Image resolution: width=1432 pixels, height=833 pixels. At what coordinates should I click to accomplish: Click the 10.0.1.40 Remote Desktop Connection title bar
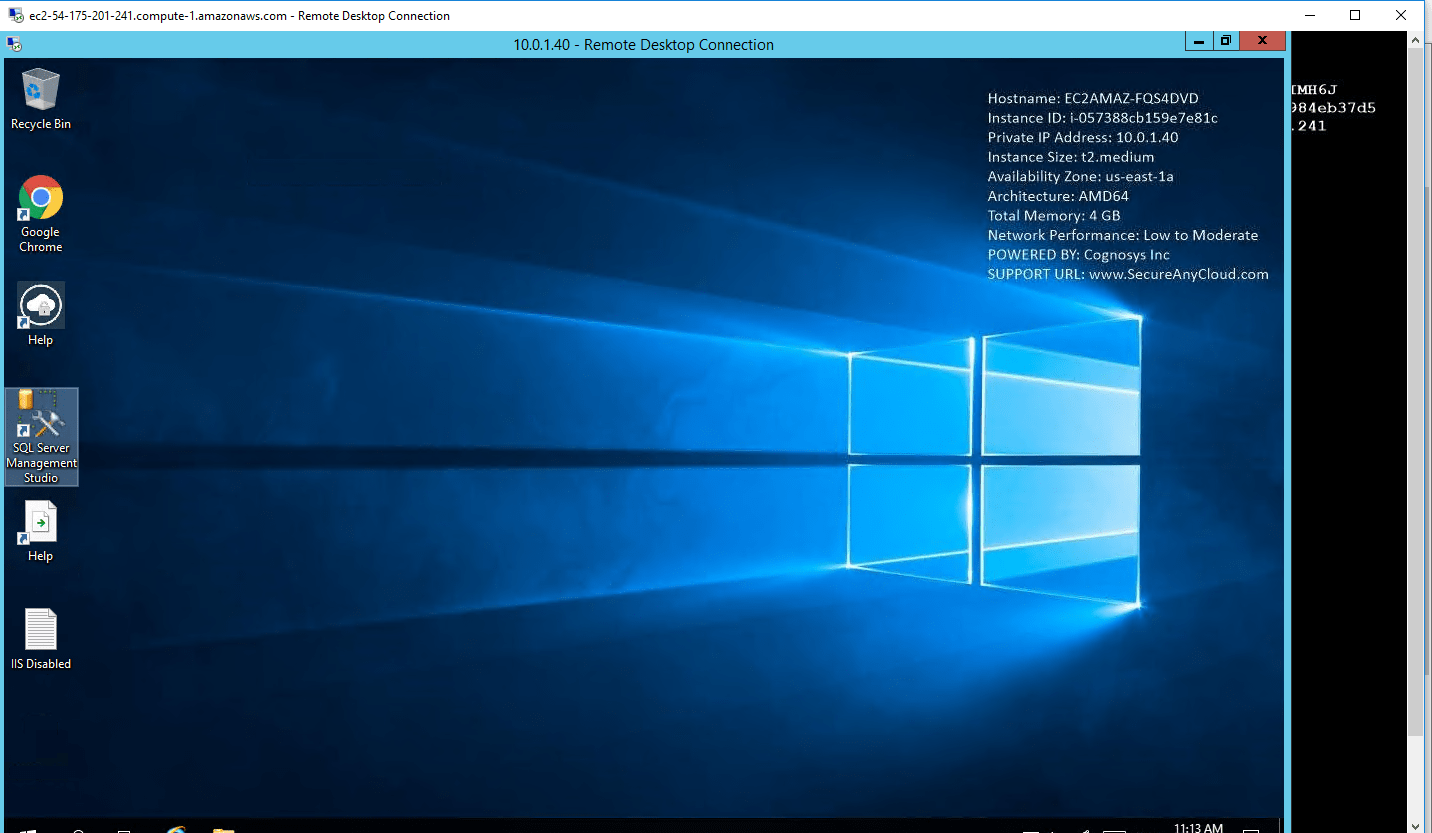pyautogui.click(x=643, y=44)
